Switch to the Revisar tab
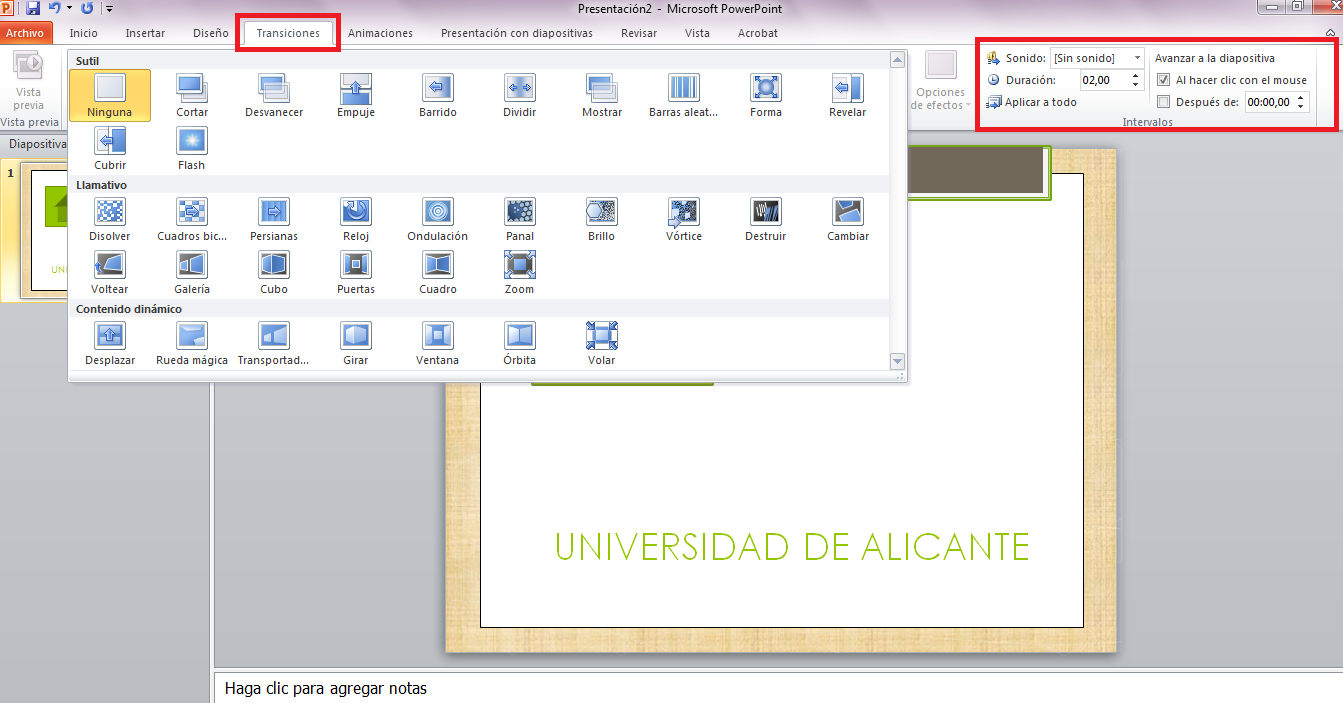The width and height of the screenshot is (1343, 703). [639, 33]
